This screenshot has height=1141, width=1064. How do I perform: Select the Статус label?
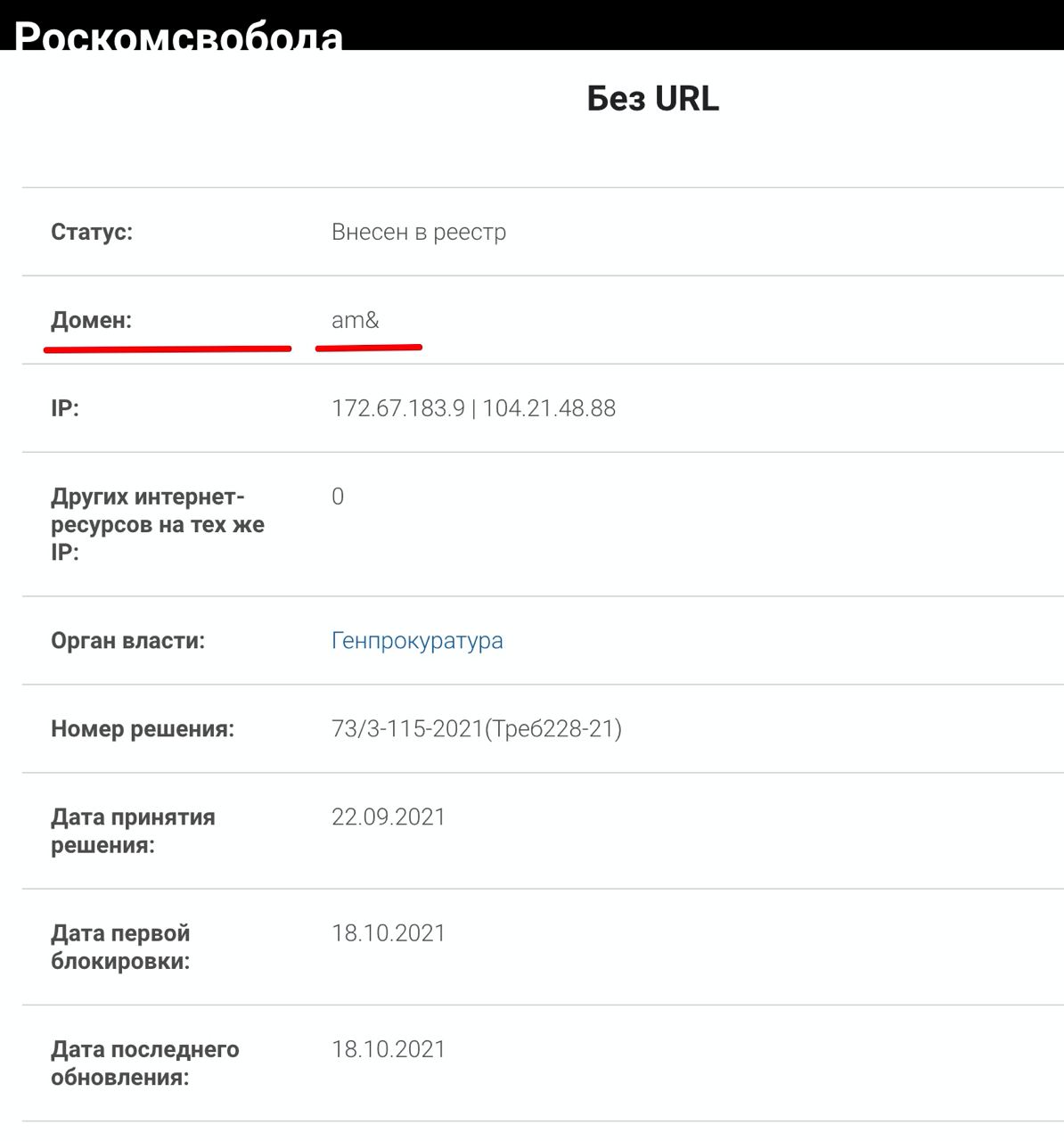92,232
